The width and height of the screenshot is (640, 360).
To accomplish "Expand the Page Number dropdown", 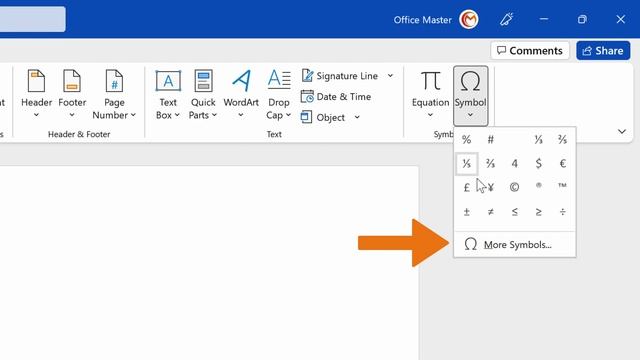I will click(133, 116).
